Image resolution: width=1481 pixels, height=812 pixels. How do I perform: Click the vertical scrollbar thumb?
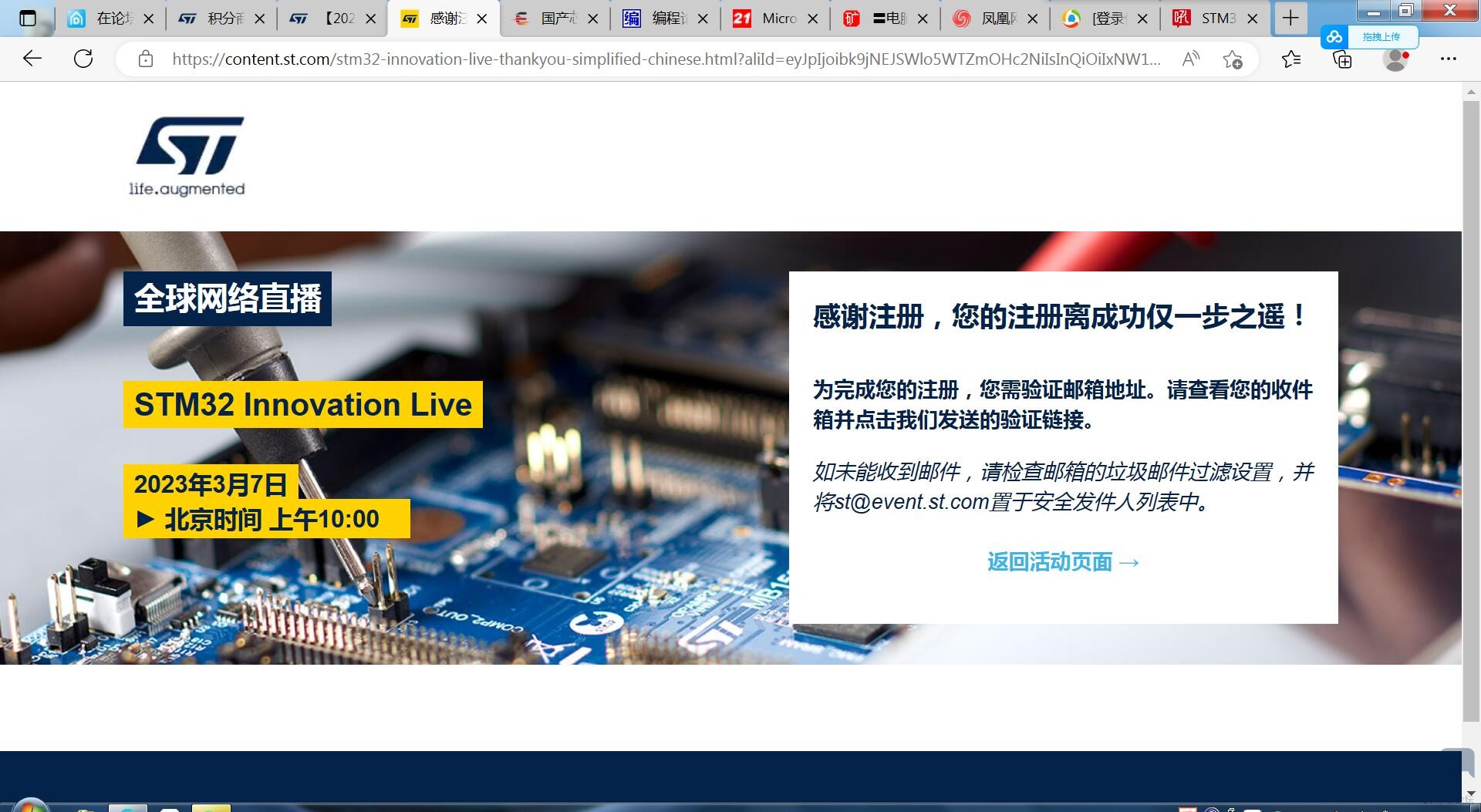click(1471, 410)
